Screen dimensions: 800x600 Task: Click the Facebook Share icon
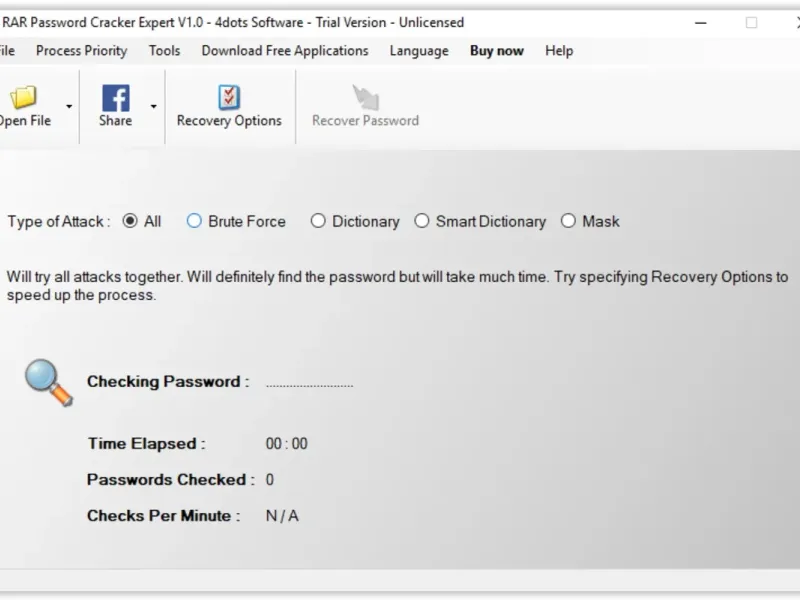(x=115, y=98)
